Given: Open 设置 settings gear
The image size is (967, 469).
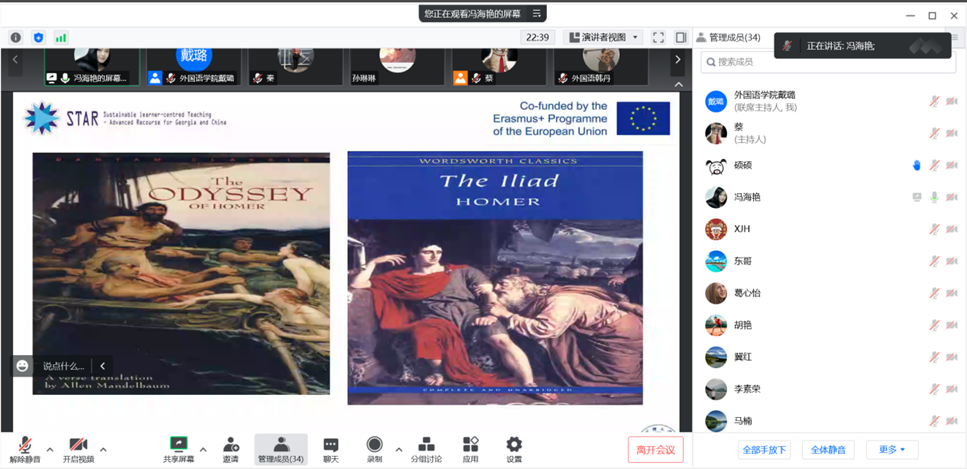Looking at the screenshot, I should (514, 450).
